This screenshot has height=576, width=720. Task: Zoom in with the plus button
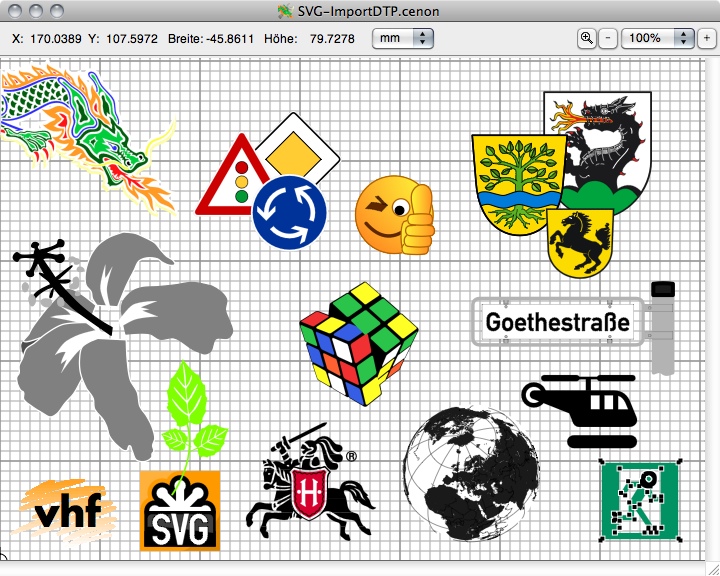(707, 38)
